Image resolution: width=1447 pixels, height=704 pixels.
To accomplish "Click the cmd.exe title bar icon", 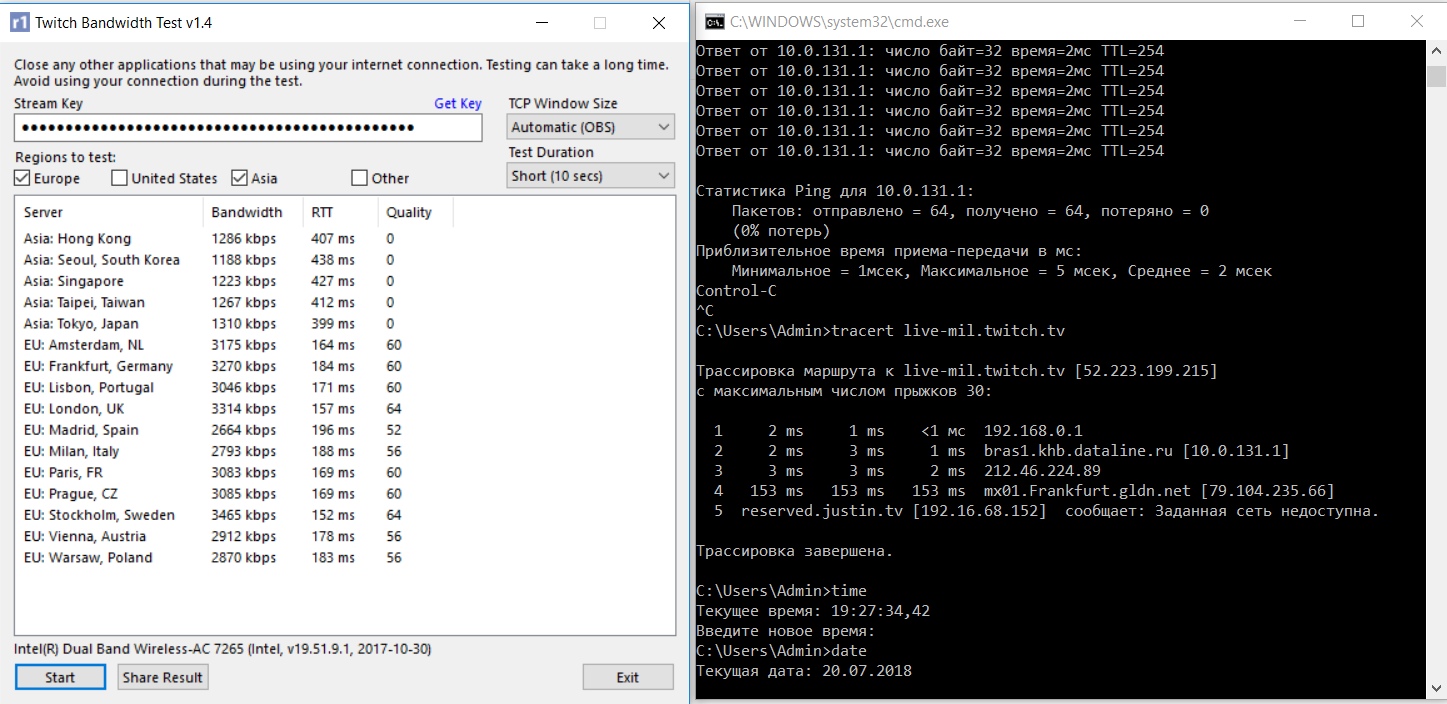I will point(715,22).
